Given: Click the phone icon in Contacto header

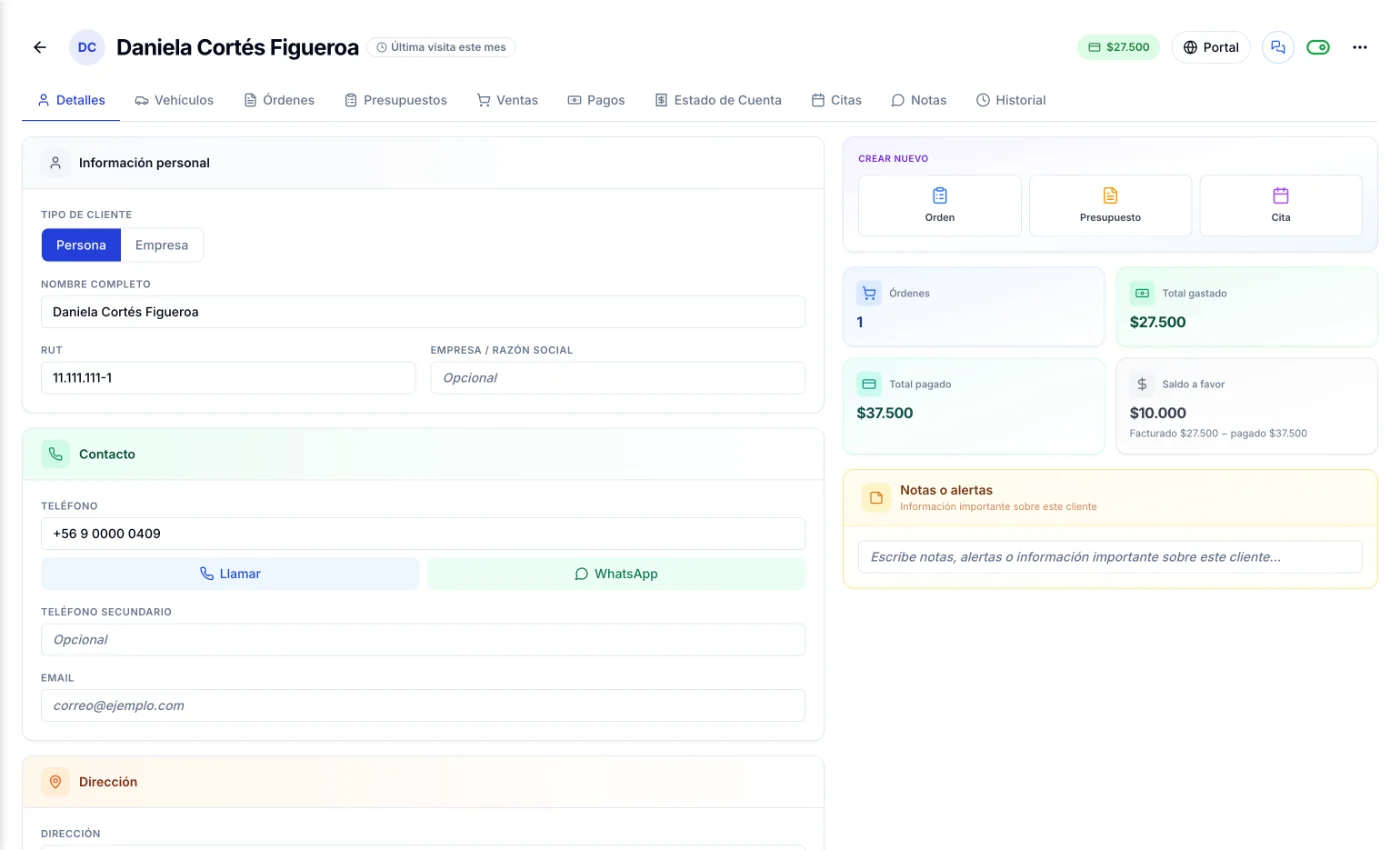Looking at the screenshot, I should [56, 454].
